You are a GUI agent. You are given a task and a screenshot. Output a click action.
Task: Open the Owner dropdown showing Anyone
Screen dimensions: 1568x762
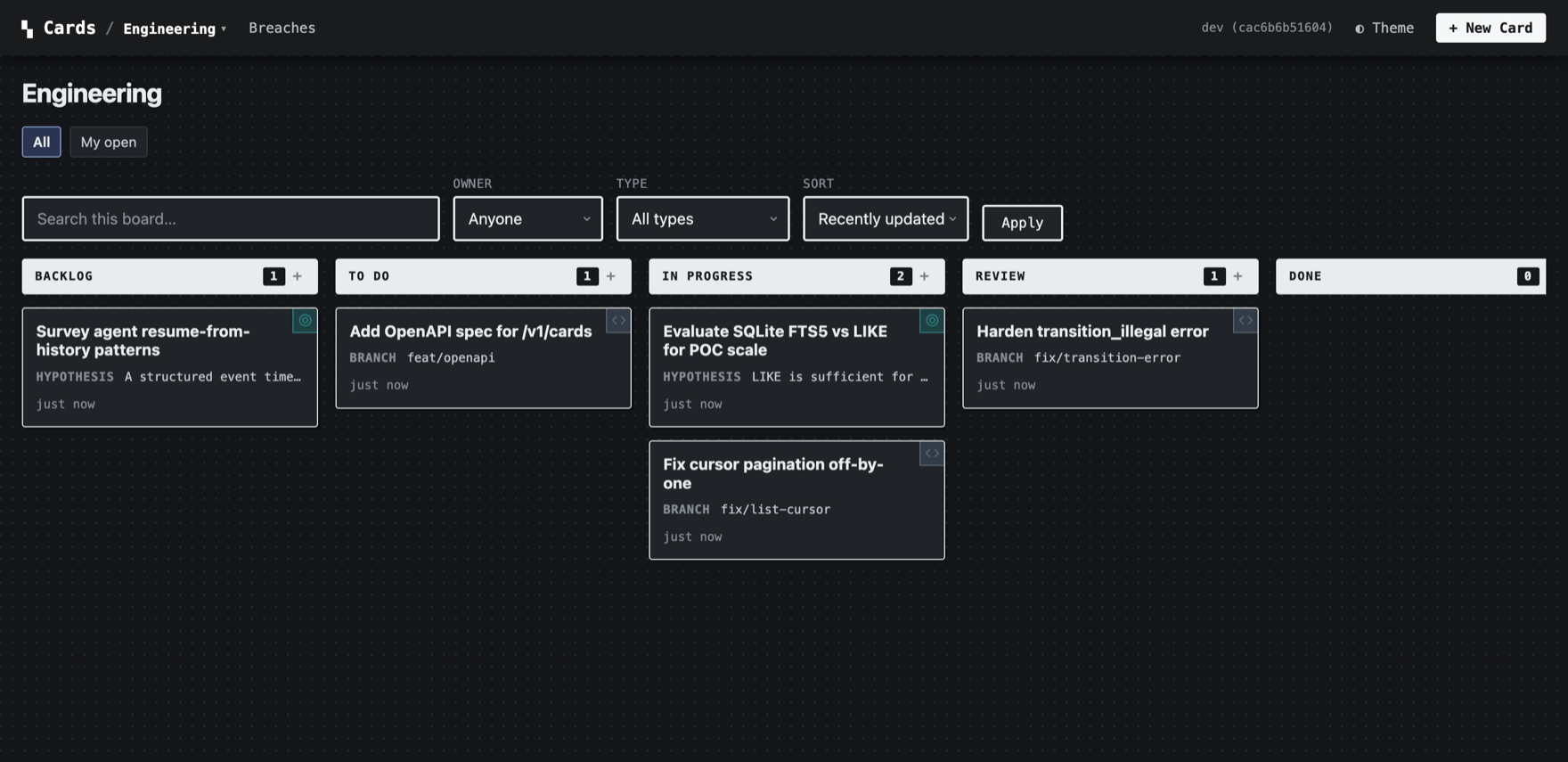tap(528, 218)
